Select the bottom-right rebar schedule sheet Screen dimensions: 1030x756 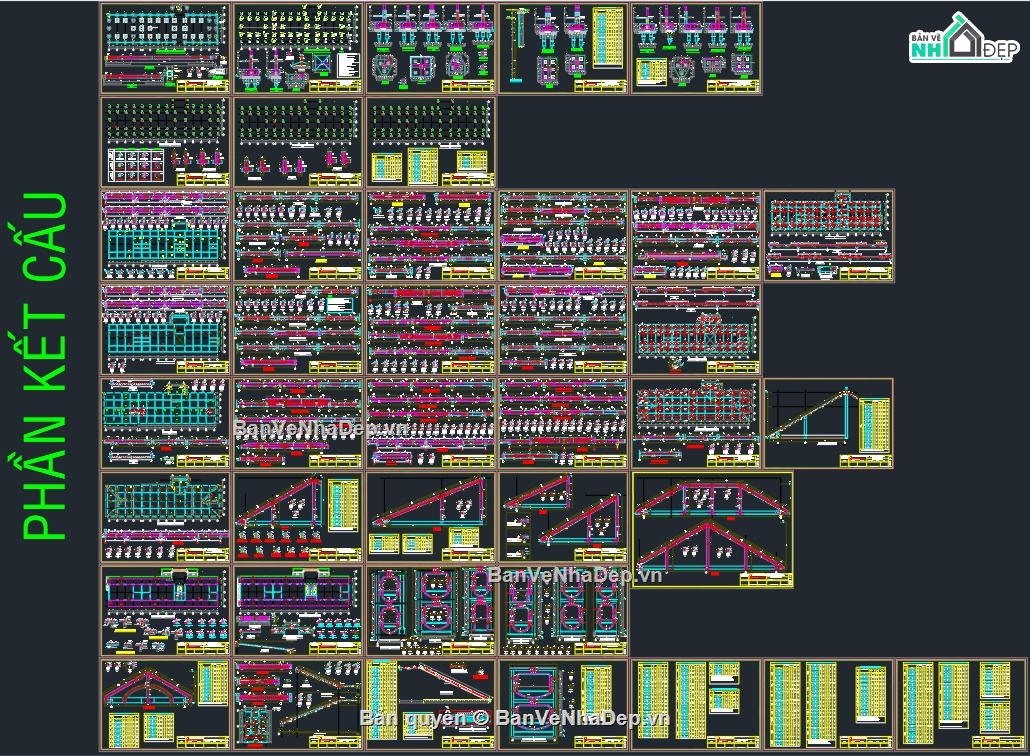click(961, 704)
